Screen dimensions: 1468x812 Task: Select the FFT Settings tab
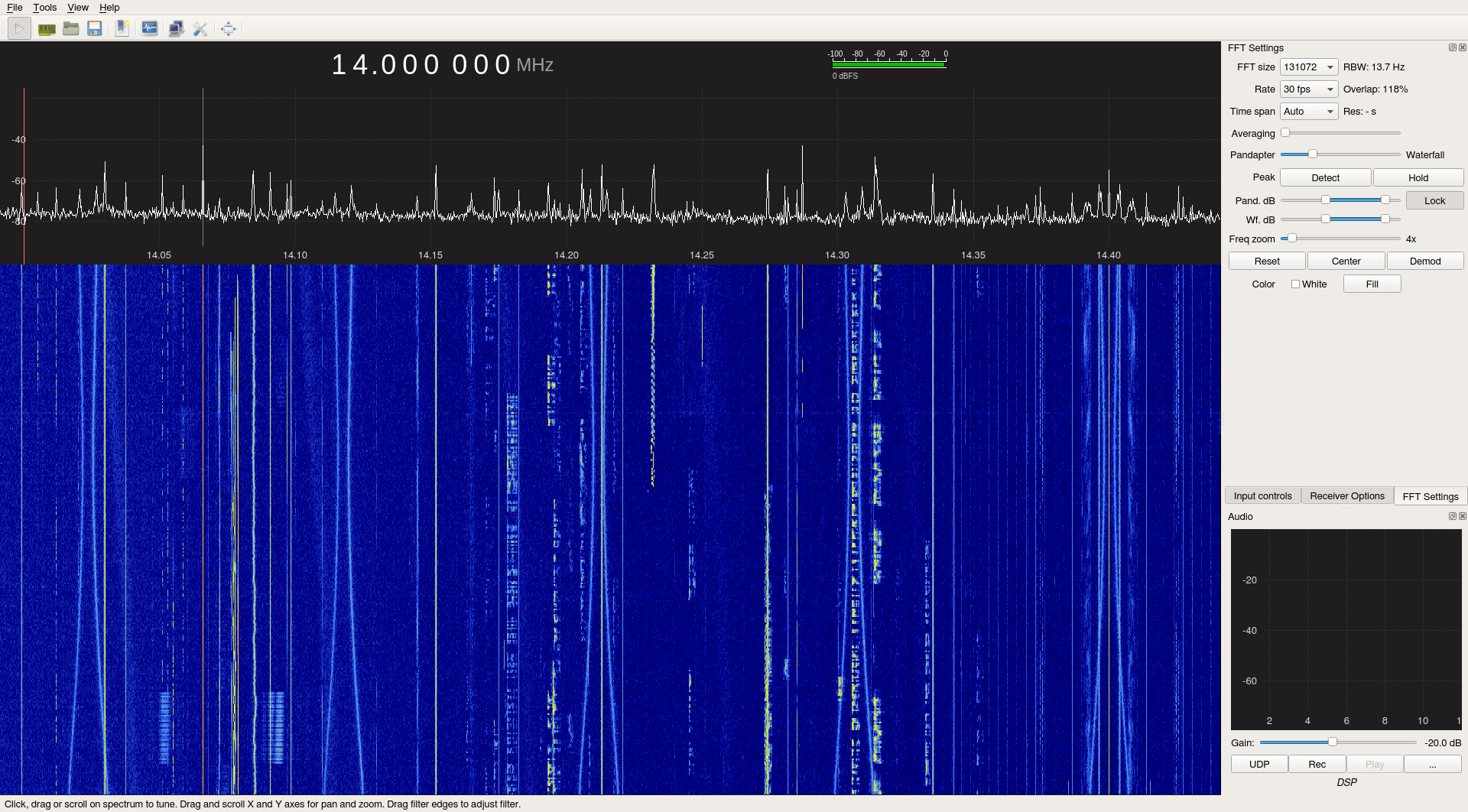(1430, 496)
